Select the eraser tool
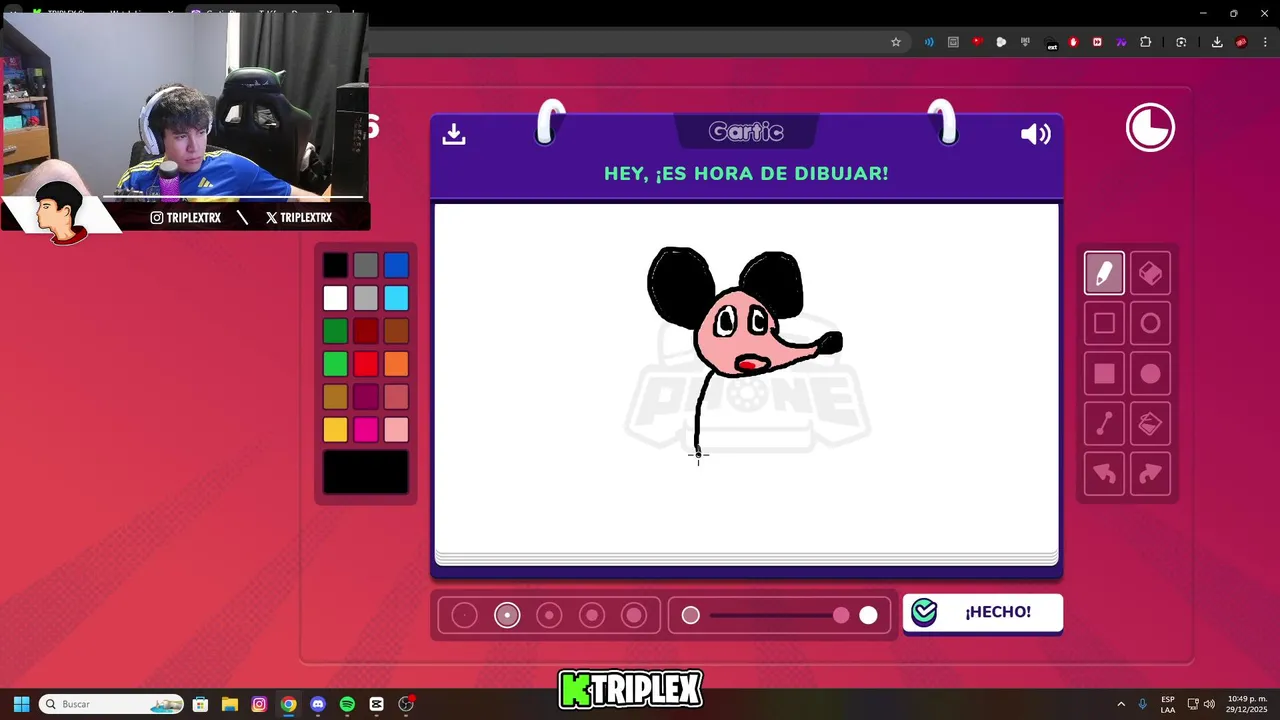The width and height of the screenshot is (1280, 720). tap(1150, 273)
